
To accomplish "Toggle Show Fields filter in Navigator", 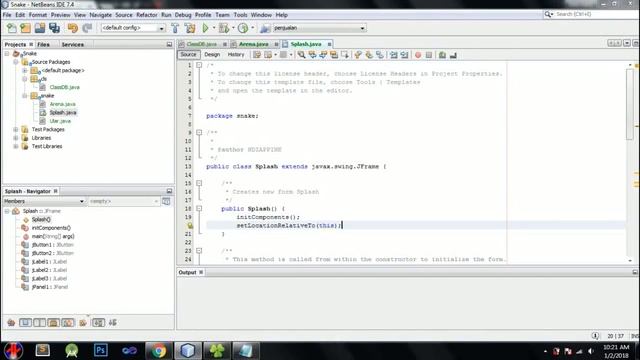I will click(x=25, y=322).
